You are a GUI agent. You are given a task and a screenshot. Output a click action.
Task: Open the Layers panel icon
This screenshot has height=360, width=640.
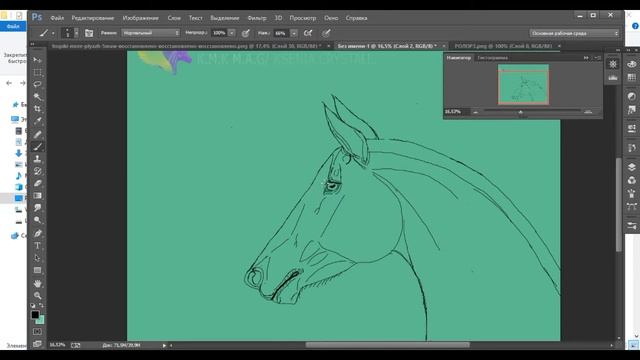click(631, 167)
